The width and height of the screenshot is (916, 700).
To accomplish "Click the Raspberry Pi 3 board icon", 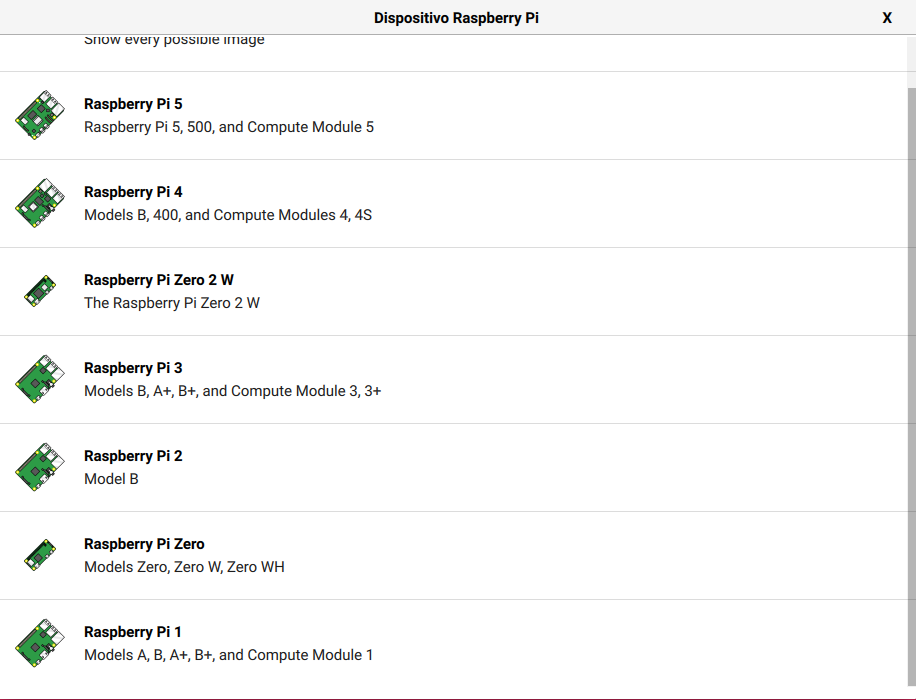I will point(40,379).
